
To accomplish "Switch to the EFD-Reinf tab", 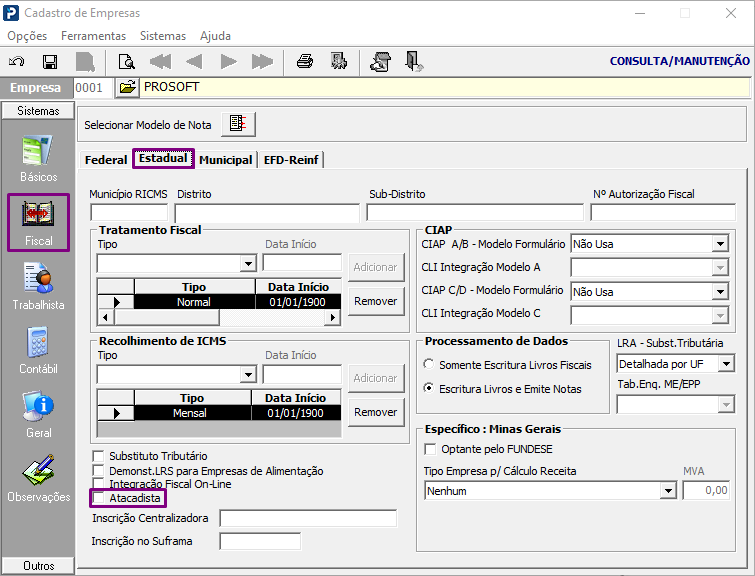I will tap(291, 160).
